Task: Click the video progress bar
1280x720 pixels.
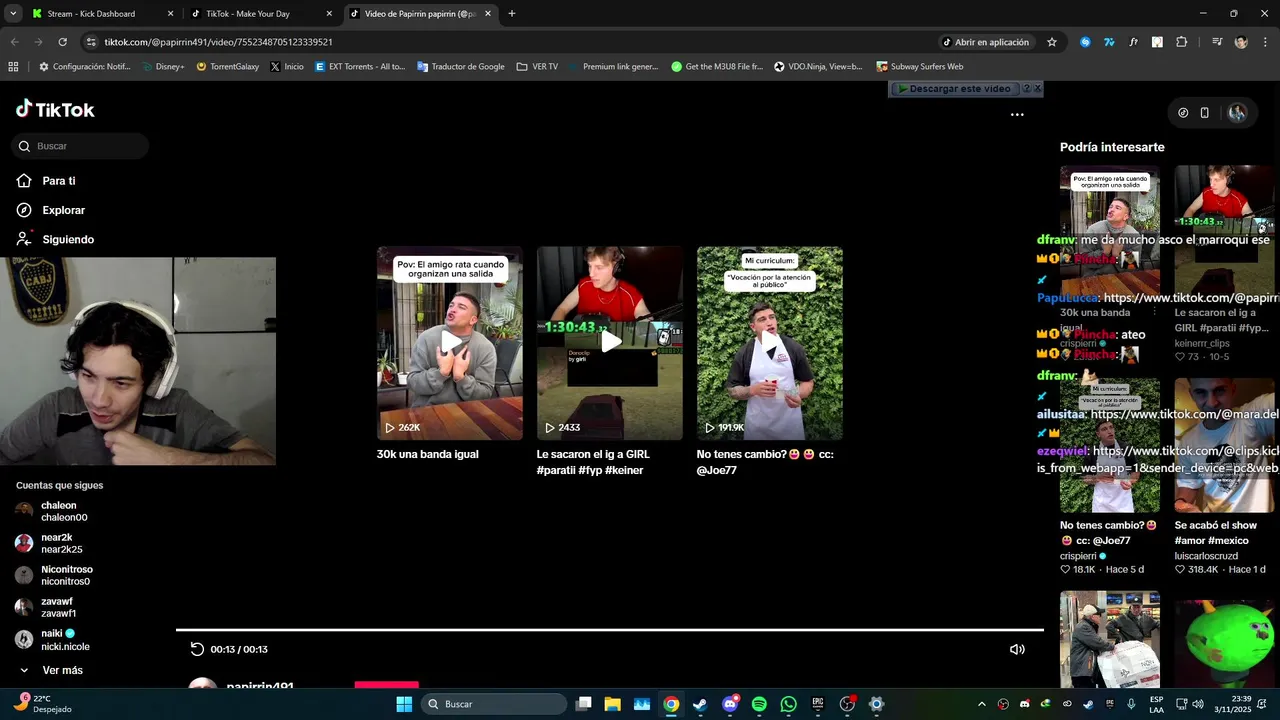Action: point(610,630)
